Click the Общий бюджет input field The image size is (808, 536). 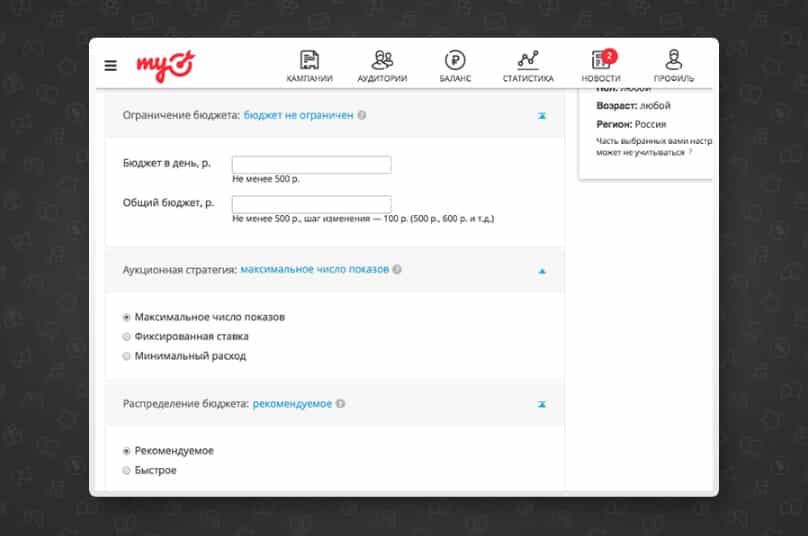click(x=311, y=204)
